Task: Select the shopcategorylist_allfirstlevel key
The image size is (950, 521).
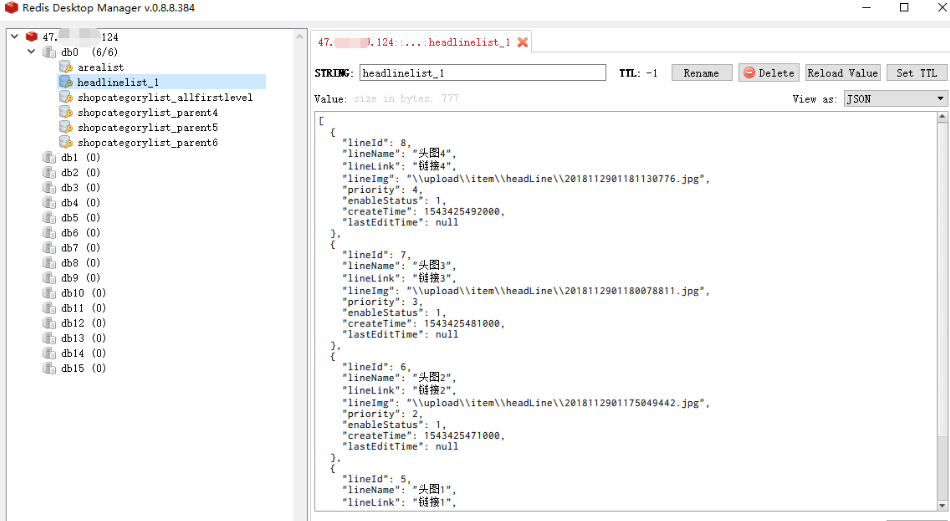Action: (x=165, y=97)
